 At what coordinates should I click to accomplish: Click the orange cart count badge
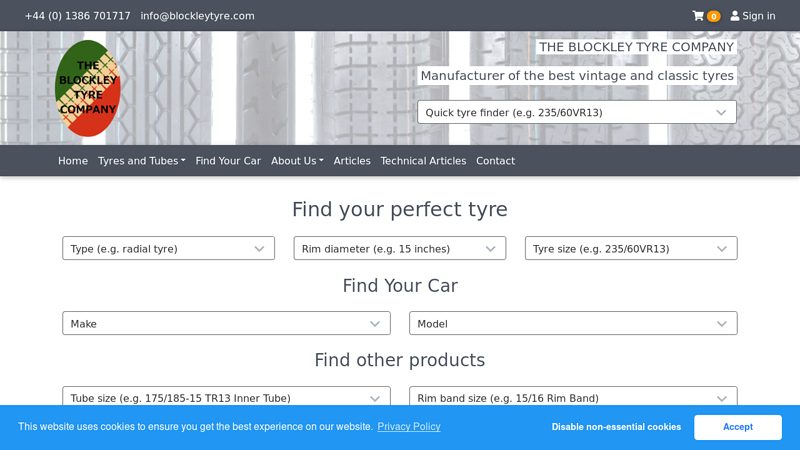[713, 16]
